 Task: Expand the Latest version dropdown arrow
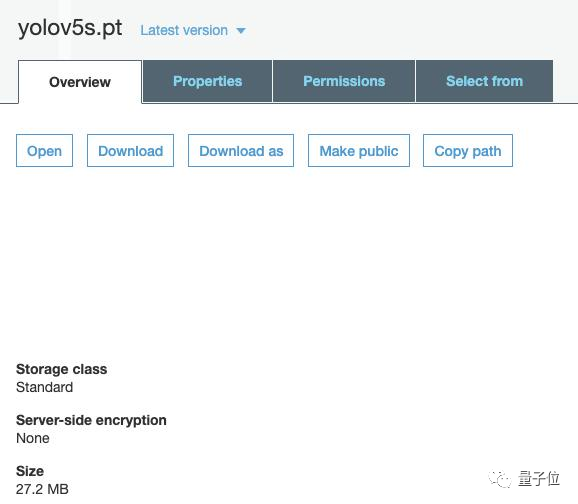[241, 31]
